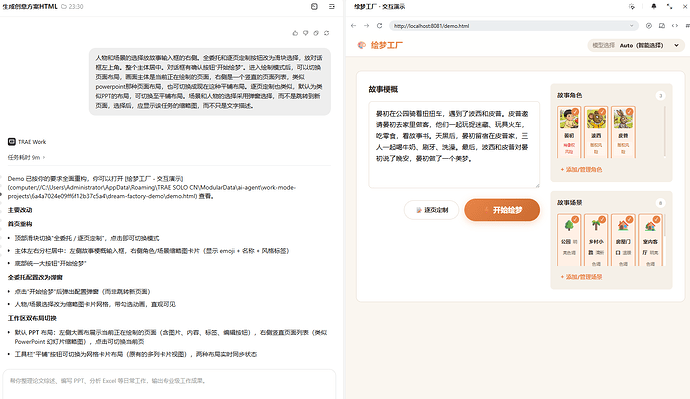
Task: Open the history icon in chat header
Action: [x=314, y=7]
